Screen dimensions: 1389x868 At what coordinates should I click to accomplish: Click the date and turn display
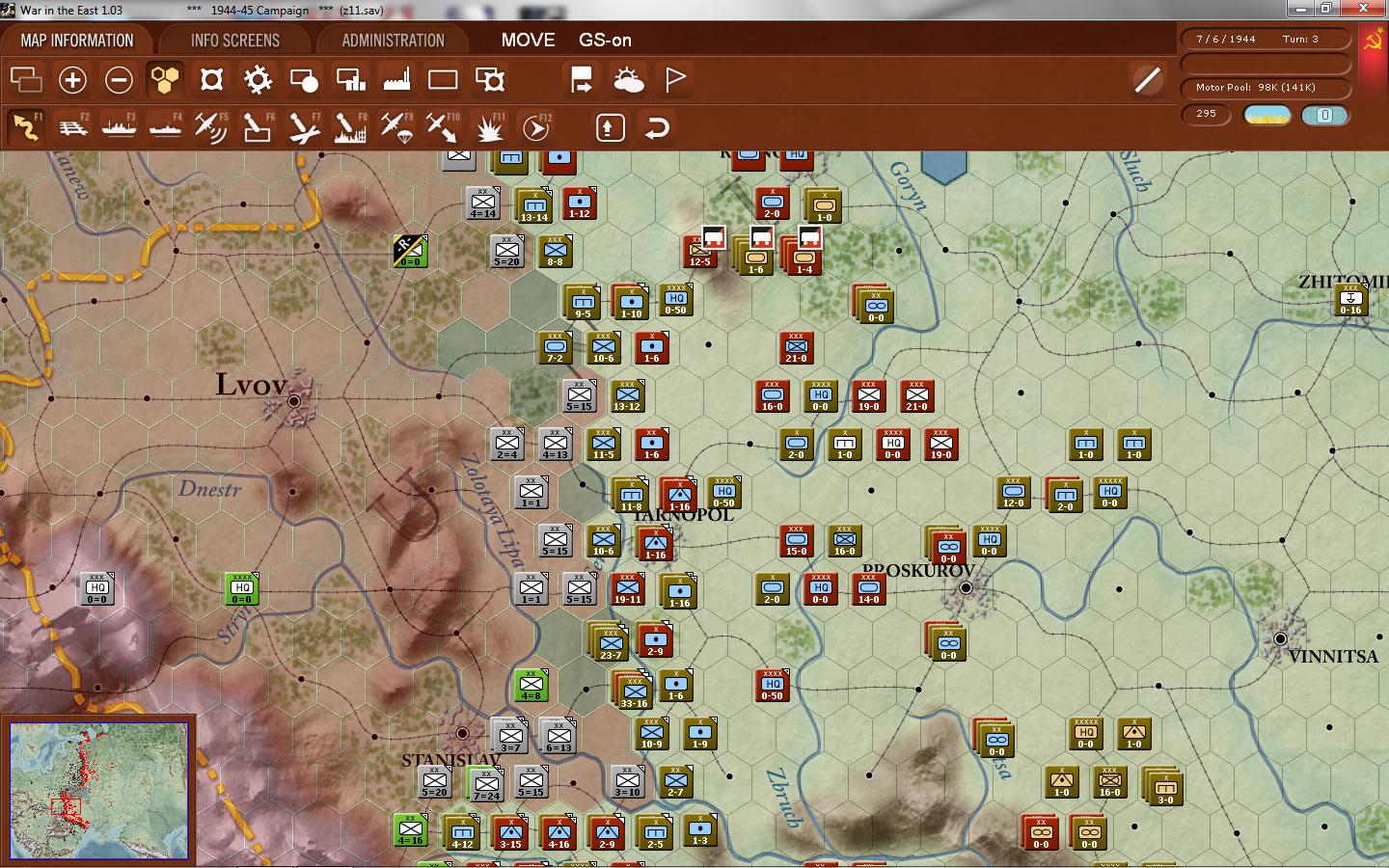[1266, 40]
